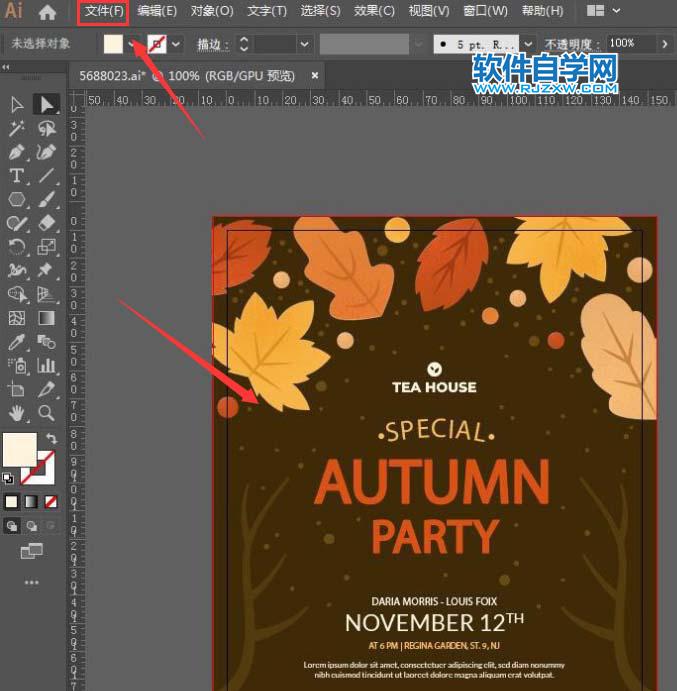Viewport: 677px width, 691px height.
Task: Expand workspace switcher dropdown arrow
Action: click(x=616, y=10)
